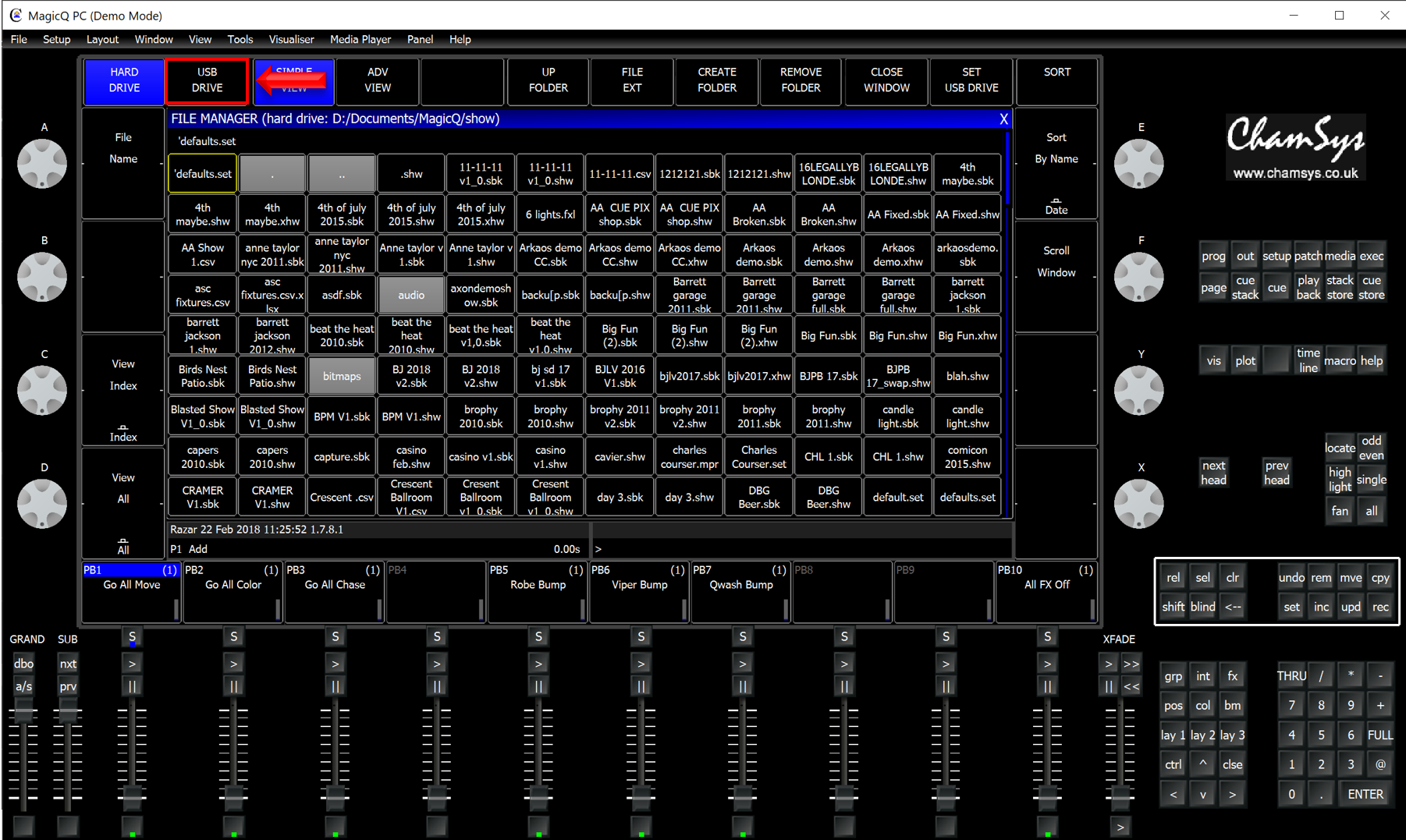This screenshot has width=1406, height=840.
Task: Click the CREATE FOLDER button
Action: pos(716,80)
